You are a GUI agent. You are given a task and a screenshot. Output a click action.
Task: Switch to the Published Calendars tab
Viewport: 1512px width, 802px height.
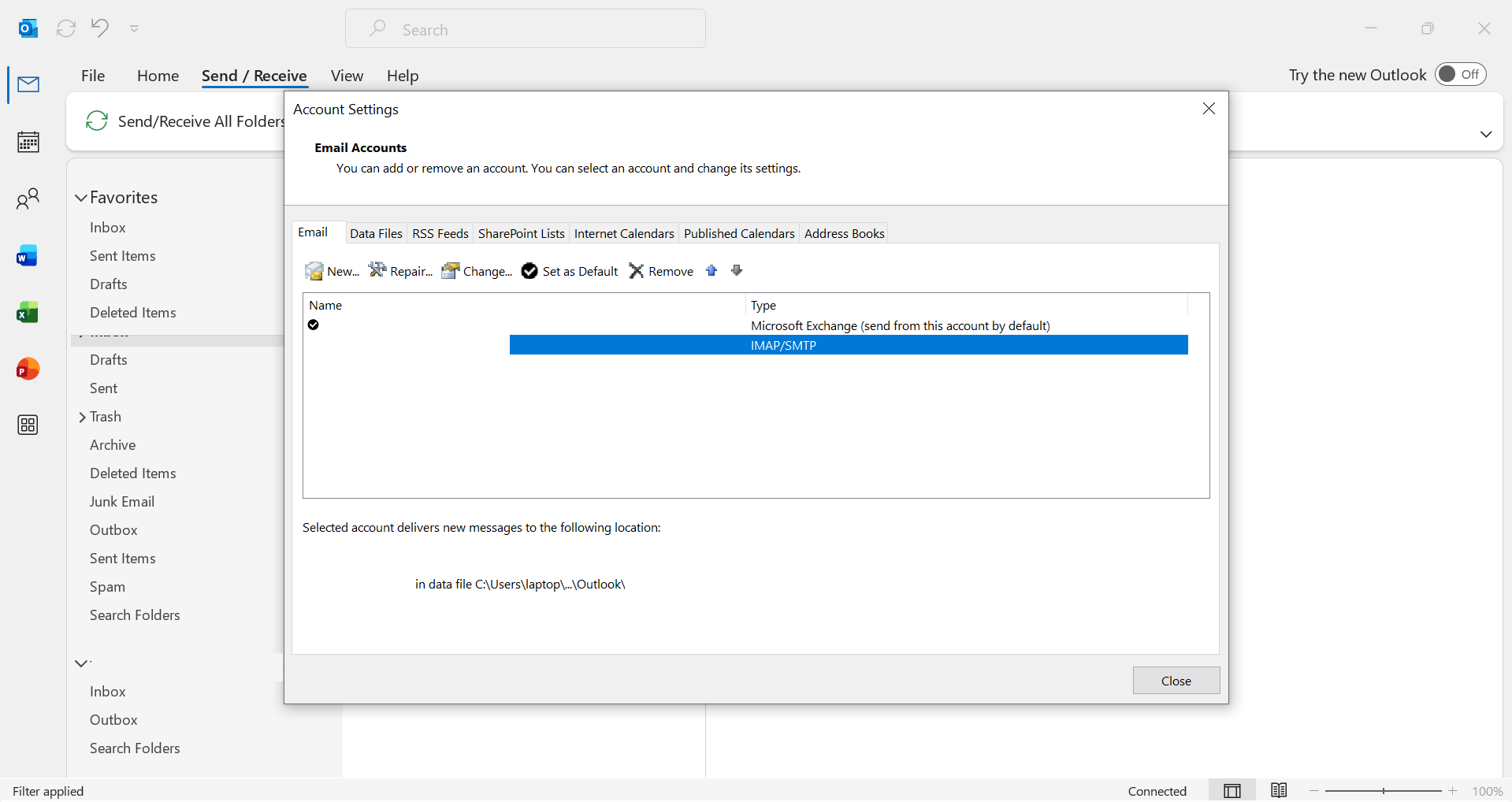click(x=739, y=234)
